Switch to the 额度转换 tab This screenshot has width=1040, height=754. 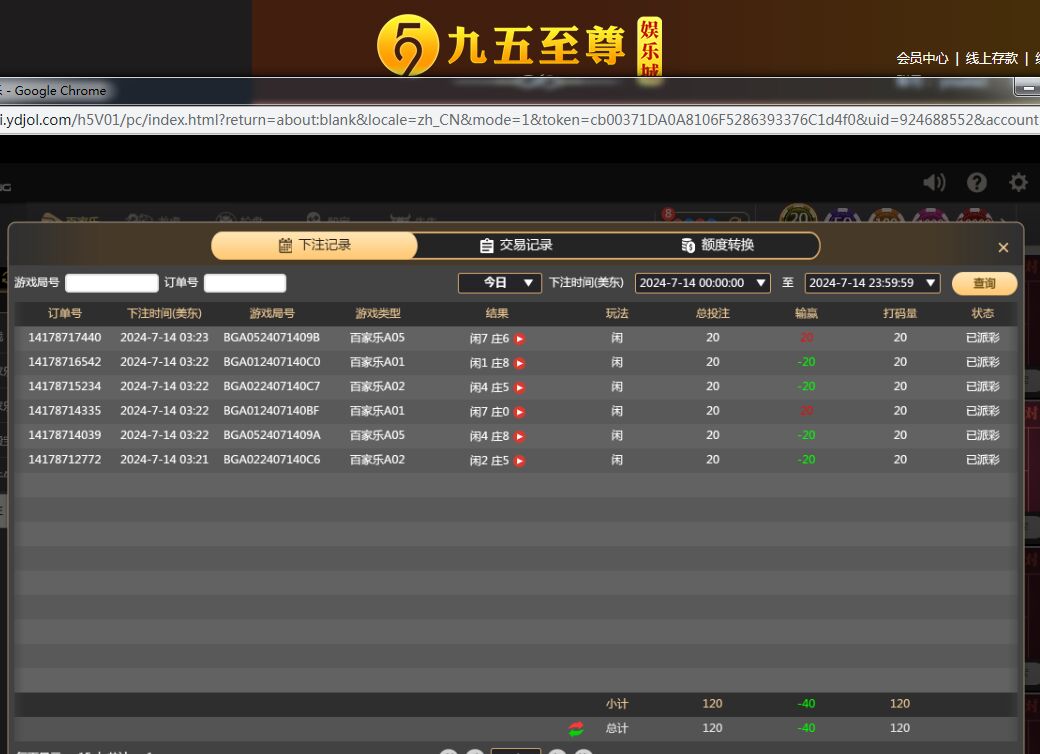click(717, 245)
